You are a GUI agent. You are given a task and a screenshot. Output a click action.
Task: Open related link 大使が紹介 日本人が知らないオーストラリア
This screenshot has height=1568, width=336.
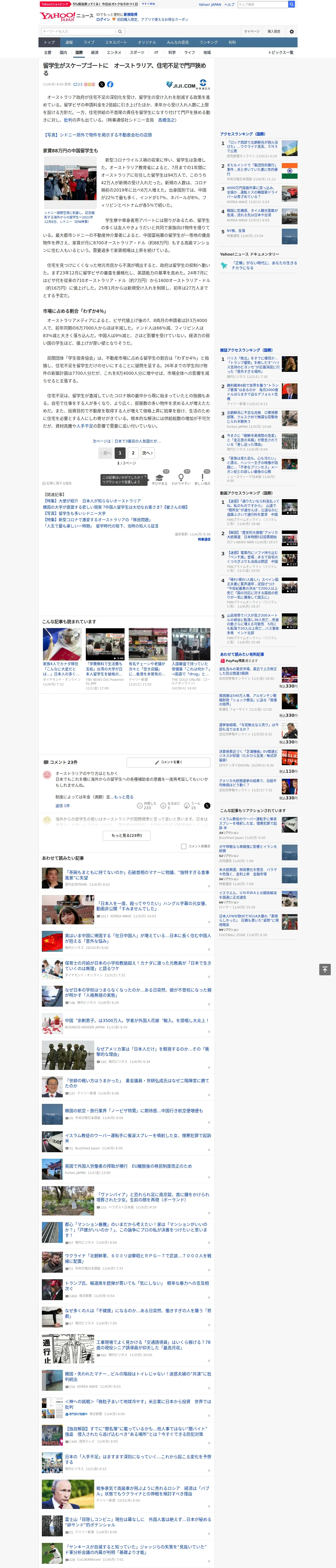pyautogui.click(x=92, y=501)
